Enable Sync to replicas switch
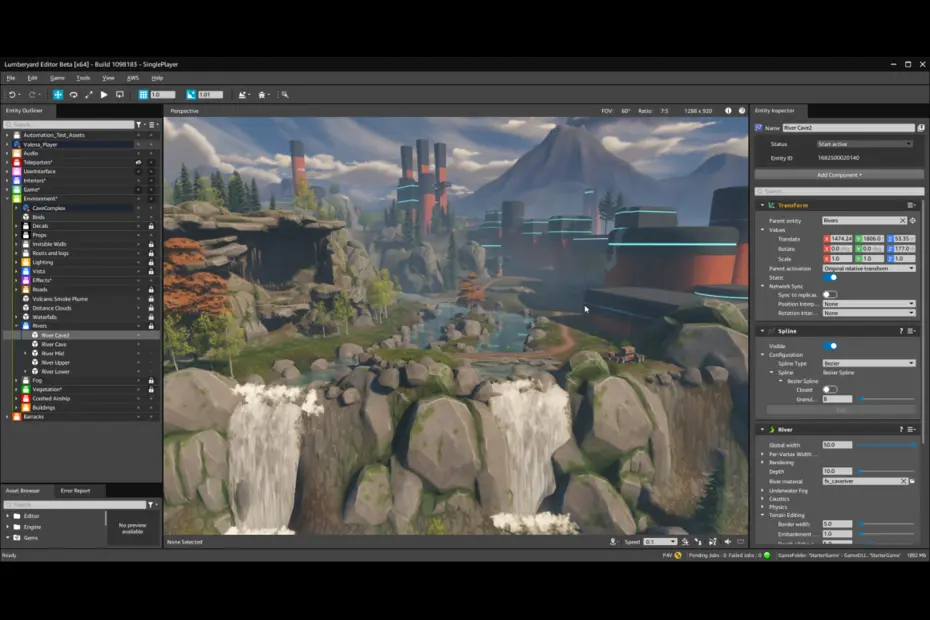 tap(830, 295)
